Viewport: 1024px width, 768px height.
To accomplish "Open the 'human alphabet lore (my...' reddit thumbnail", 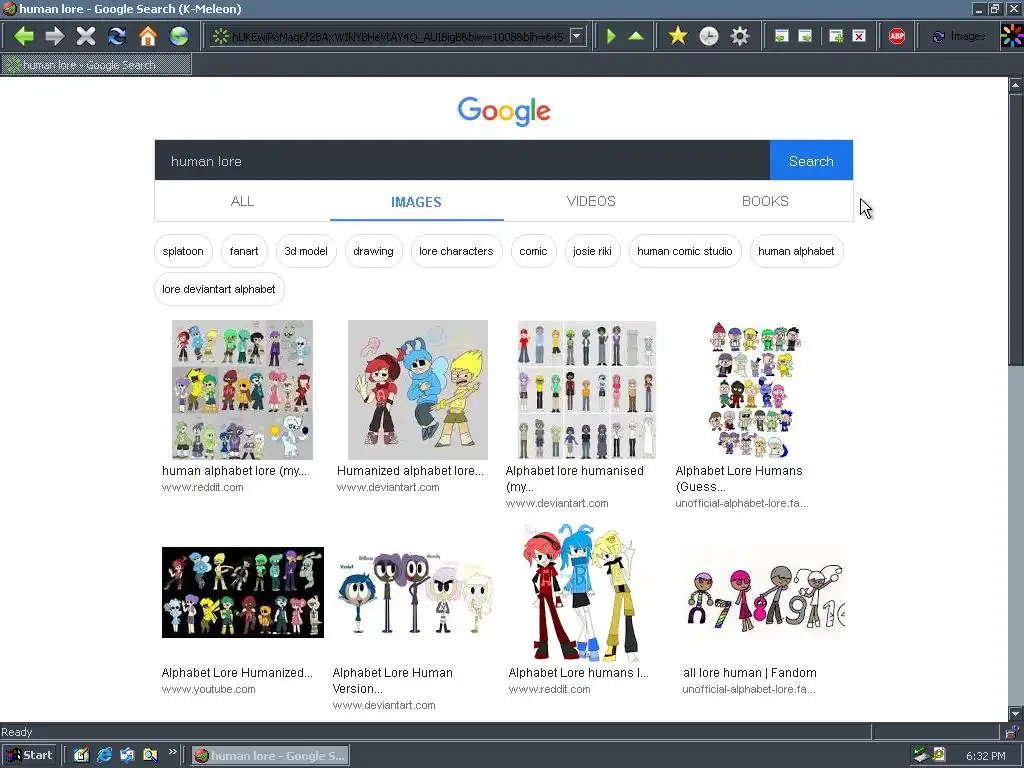I will [242, 390].
